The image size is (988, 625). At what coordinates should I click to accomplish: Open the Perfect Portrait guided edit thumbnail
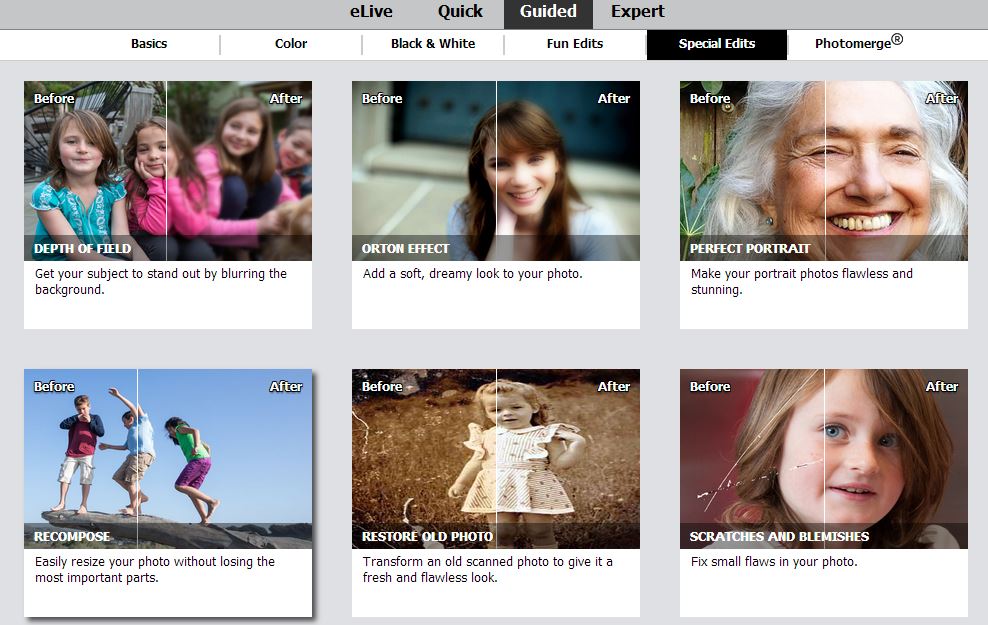824,171
